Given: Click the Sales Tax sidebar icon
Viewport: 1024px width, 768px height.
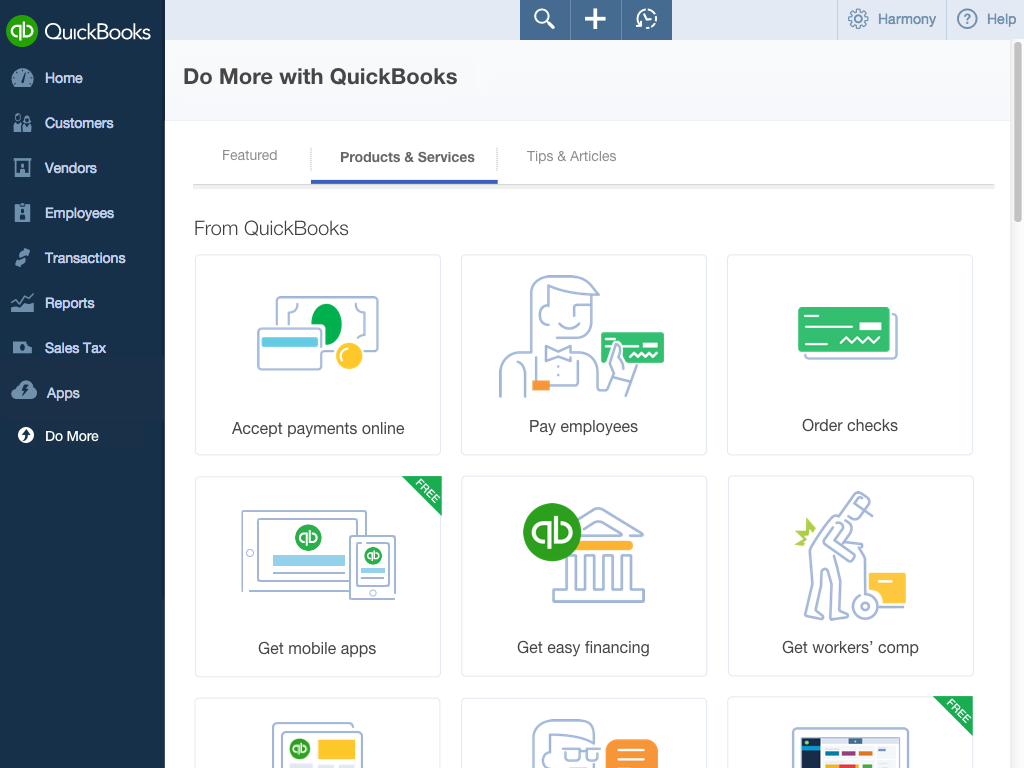Looking at the screenshot, I should click(x=23, y=348).
